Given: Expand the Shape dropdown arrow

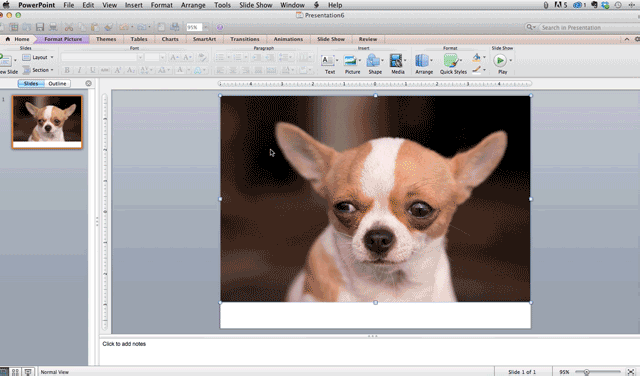Looking at the screenshot, I should point(382,60).
